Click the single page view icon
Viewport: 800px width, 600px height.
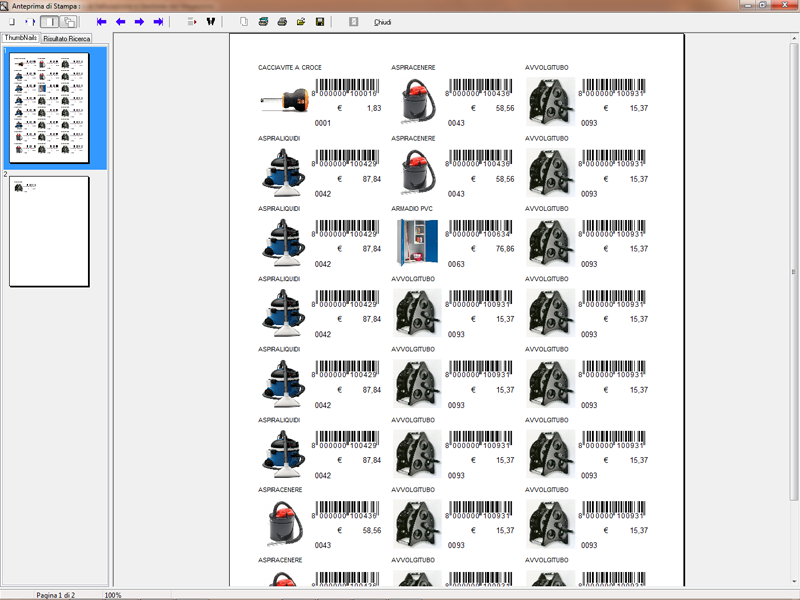pos(12,22)
